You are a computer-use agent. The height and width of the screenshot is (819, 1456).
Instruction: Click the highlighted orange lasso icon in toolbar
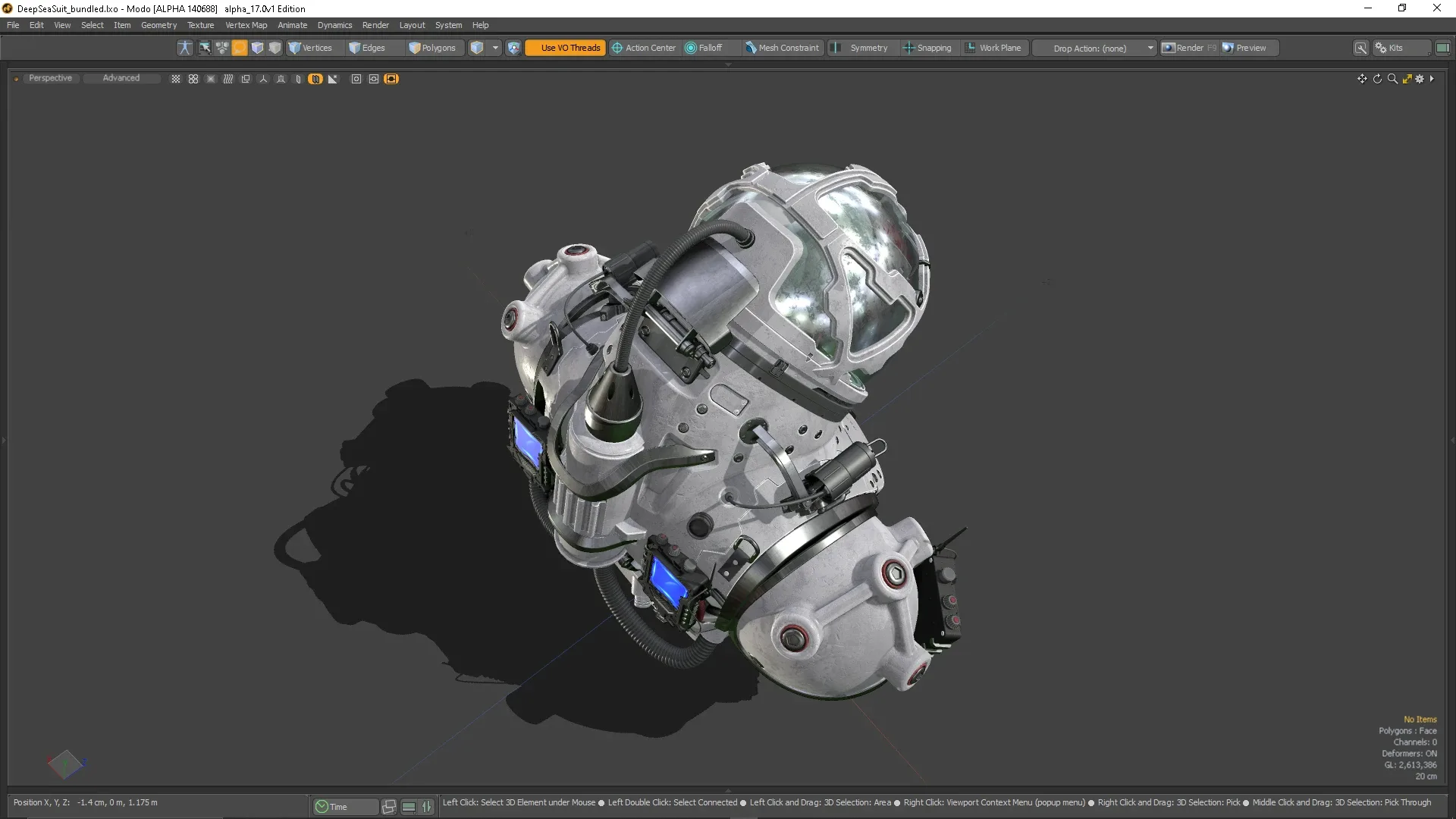click(240, 48)
